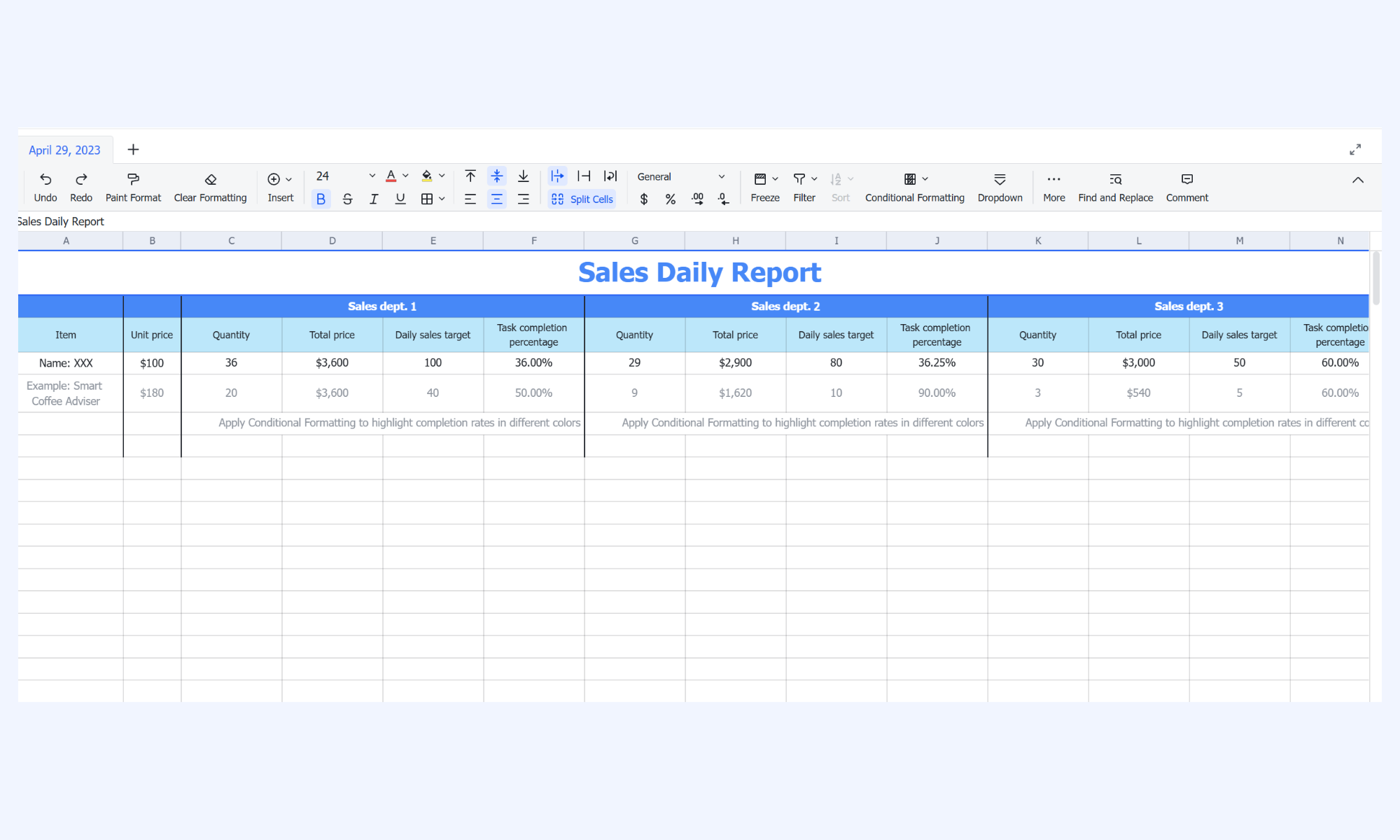Align text to vertical middle
Screen dimensions: 1400x840
click(x=497, y=176)
